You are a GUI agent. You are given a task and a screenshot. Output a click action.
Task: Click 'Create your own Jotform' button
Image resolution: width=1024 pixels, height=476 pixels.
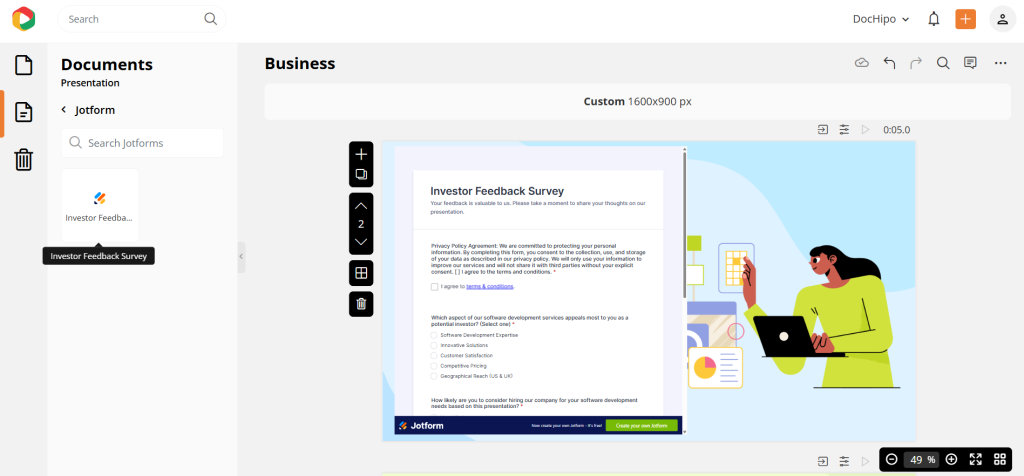click(x=641, y=426)
